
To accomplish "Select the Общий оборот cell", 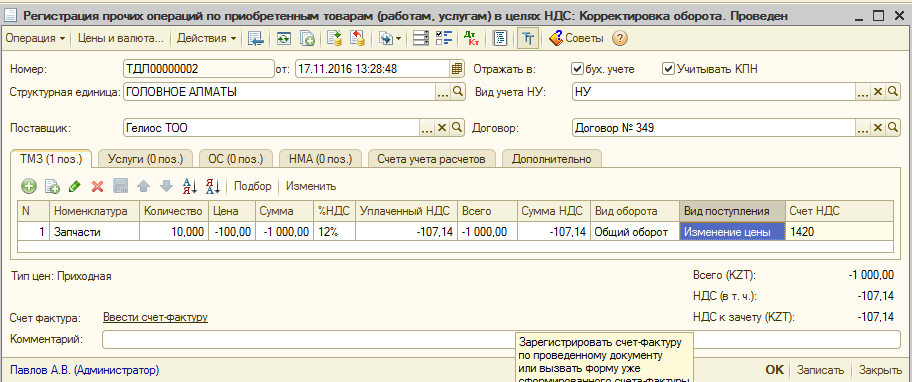I will pyautogui.click(x=635, y=232).
